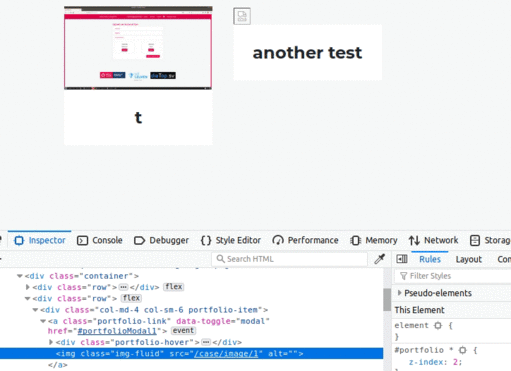
Task: Click the Filter Styles field
Action: pyautogui.click(x=453, y=276)
